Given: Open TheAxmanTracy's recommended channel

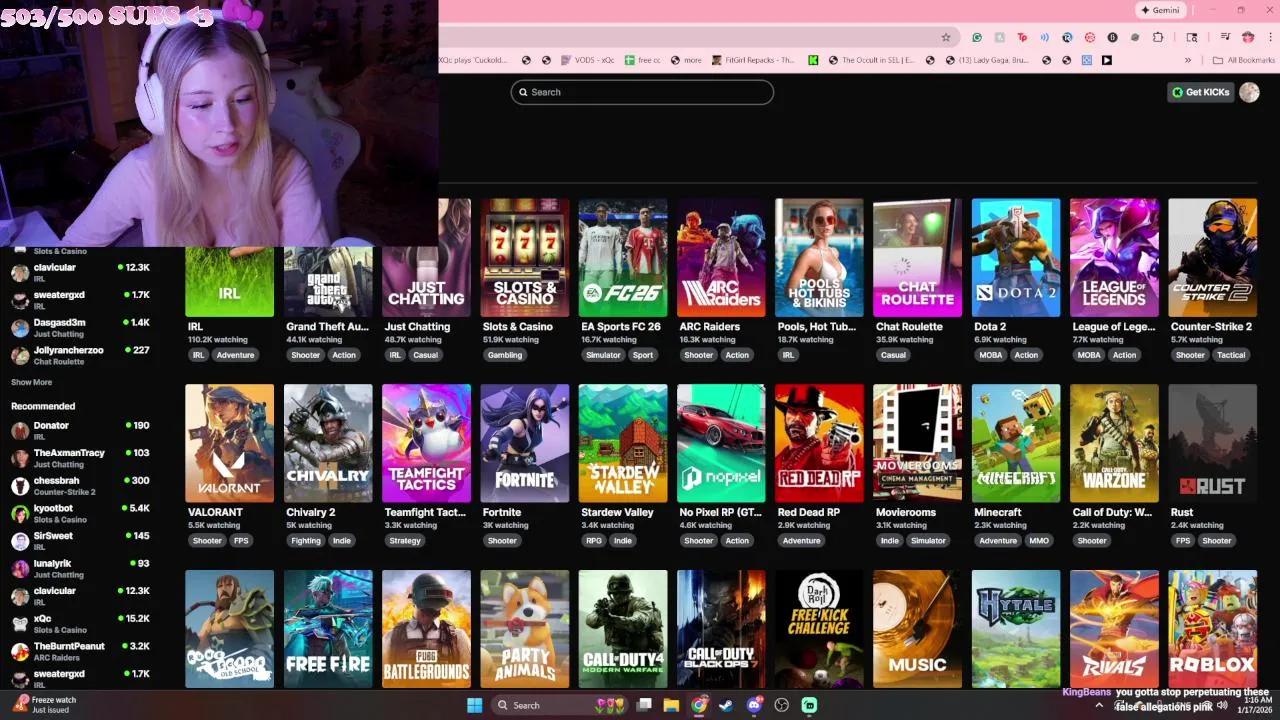Looking at the screenshot, I should coord(80,458).
